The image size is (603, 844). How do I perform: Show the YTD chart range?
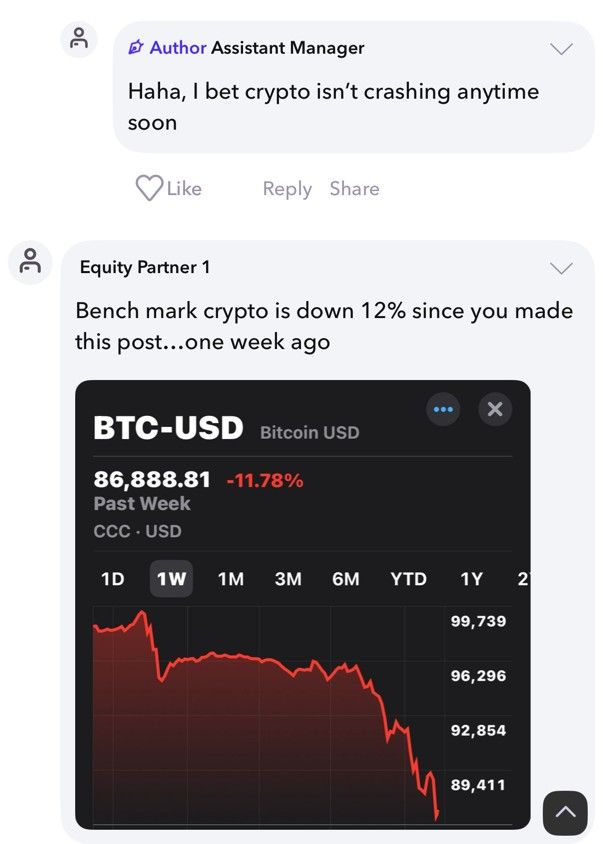(409, 579)
